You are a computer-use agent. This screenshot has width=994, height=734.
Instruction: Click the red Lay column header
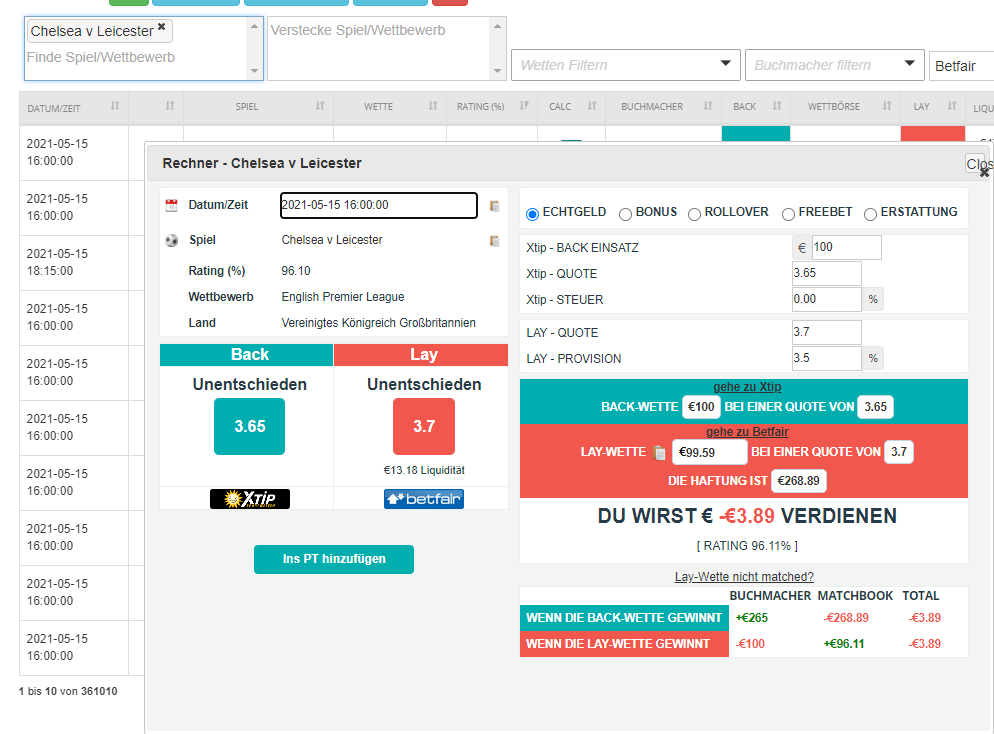421,355
